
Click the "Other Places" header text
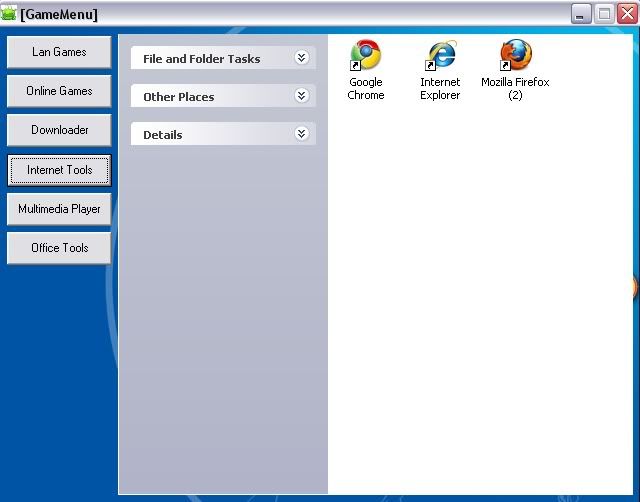(x=178, y=97)
